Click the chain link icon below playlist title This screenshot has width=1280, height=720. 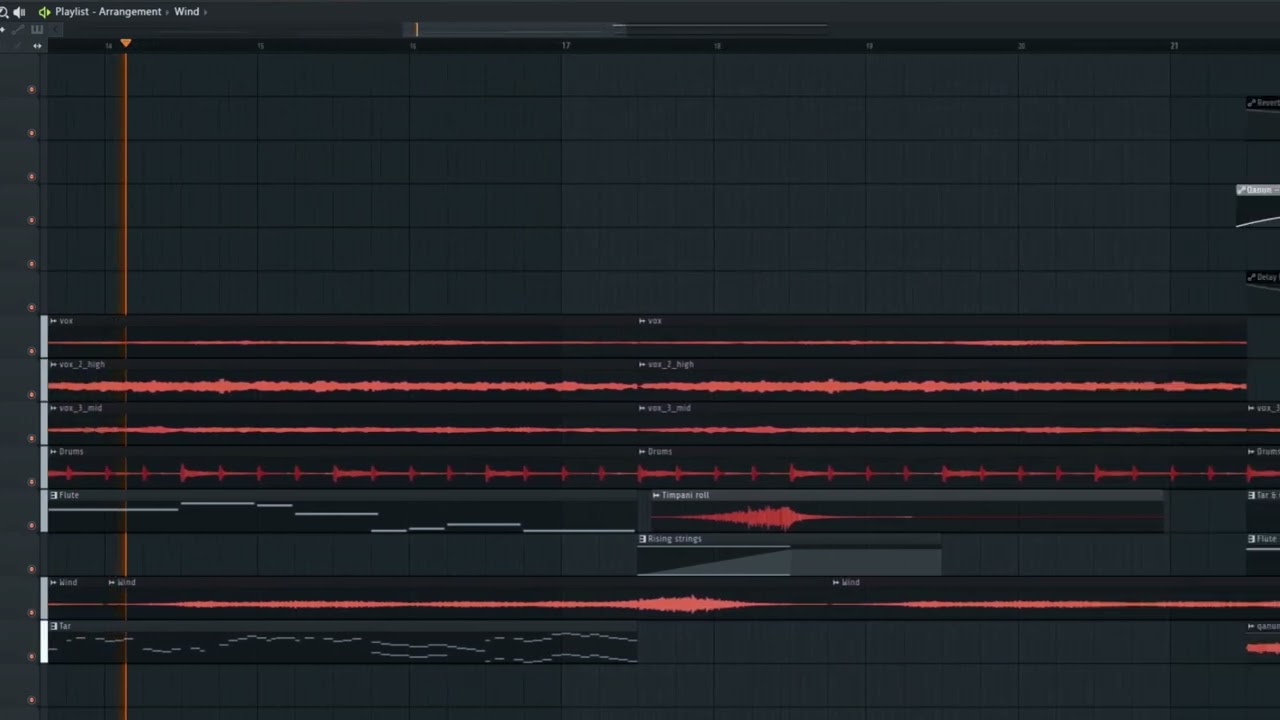tap(17, 29)
